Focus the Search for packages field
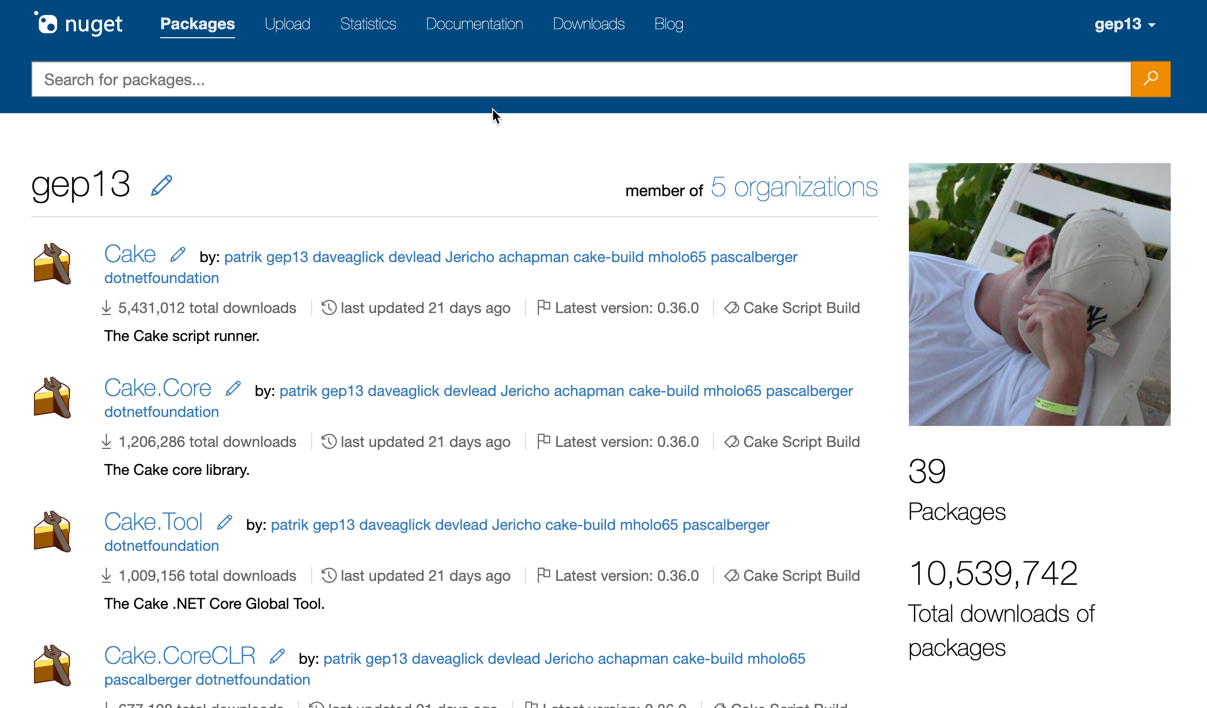1207x708 pixels. [x=580, y=79]
